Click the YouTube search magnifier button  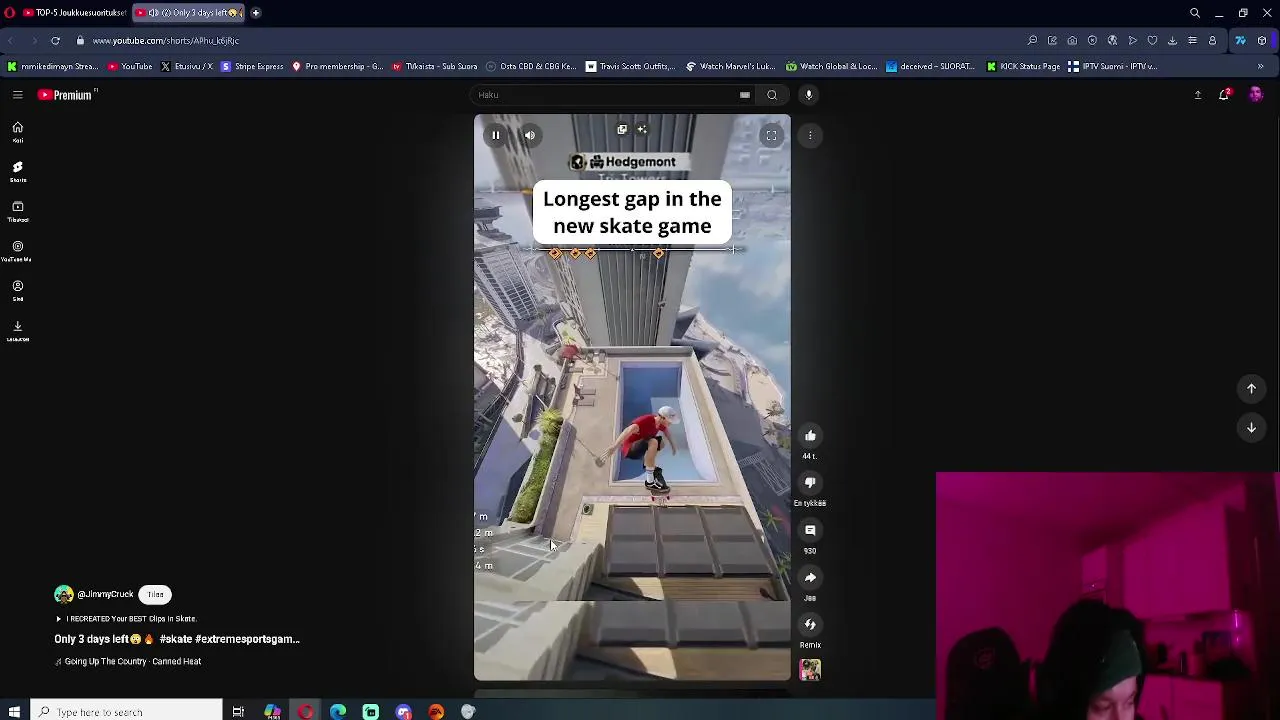[x=772, y=95]
